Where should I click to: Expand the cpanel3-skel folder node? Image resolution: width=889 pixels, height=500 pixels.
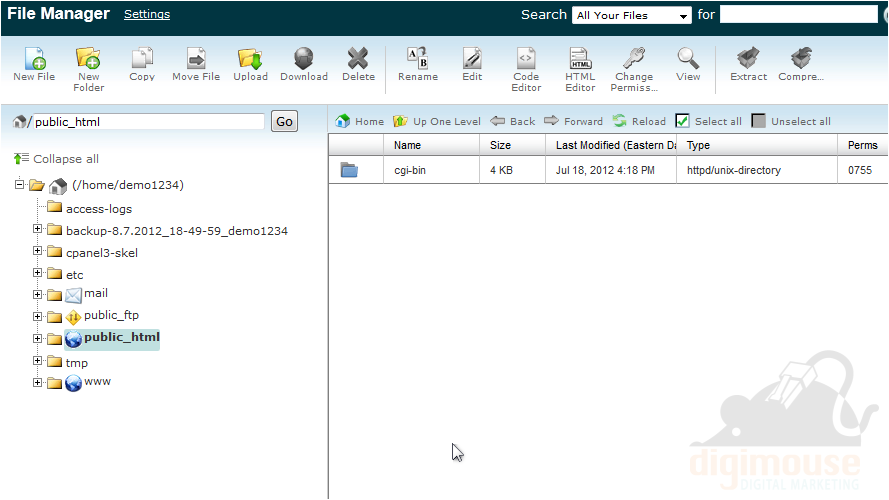[37, 251]
